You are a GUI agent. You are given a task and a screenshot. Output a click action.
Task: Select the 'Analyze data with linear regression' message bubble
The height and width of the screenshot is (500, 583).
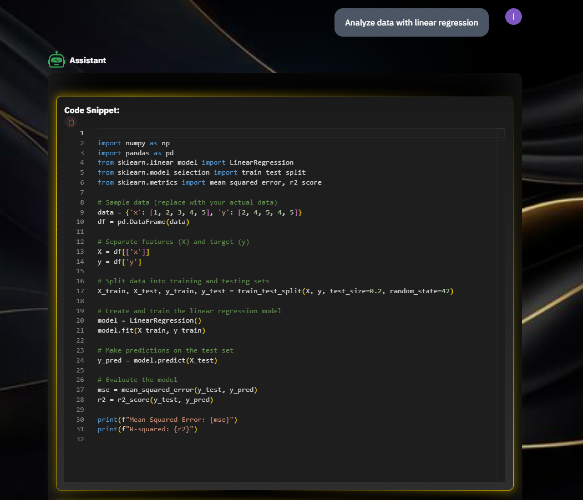(411, 23)
